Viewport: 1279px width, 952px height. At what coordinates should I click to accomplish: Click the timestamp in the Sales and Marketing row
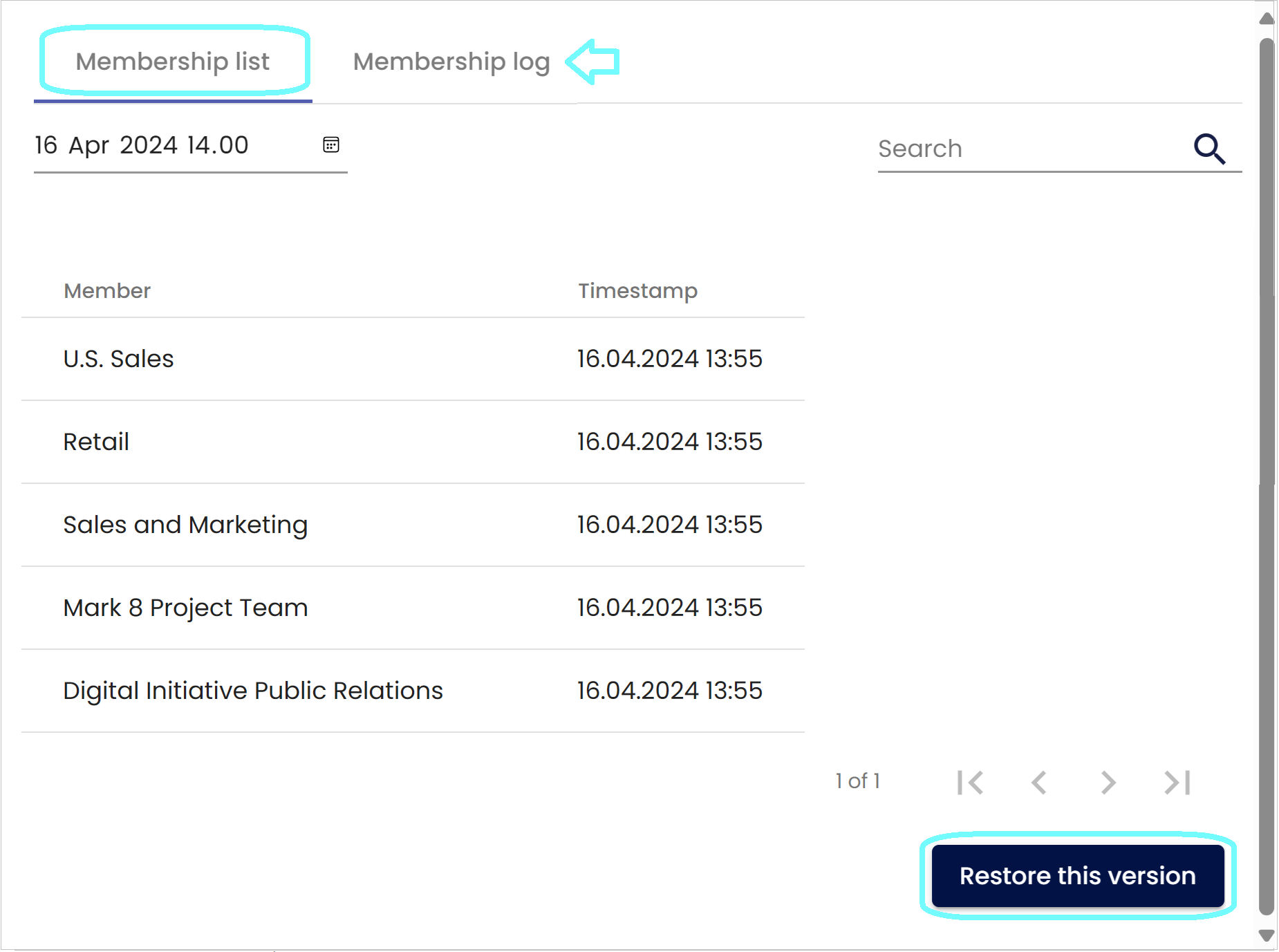tap(670, 525)
